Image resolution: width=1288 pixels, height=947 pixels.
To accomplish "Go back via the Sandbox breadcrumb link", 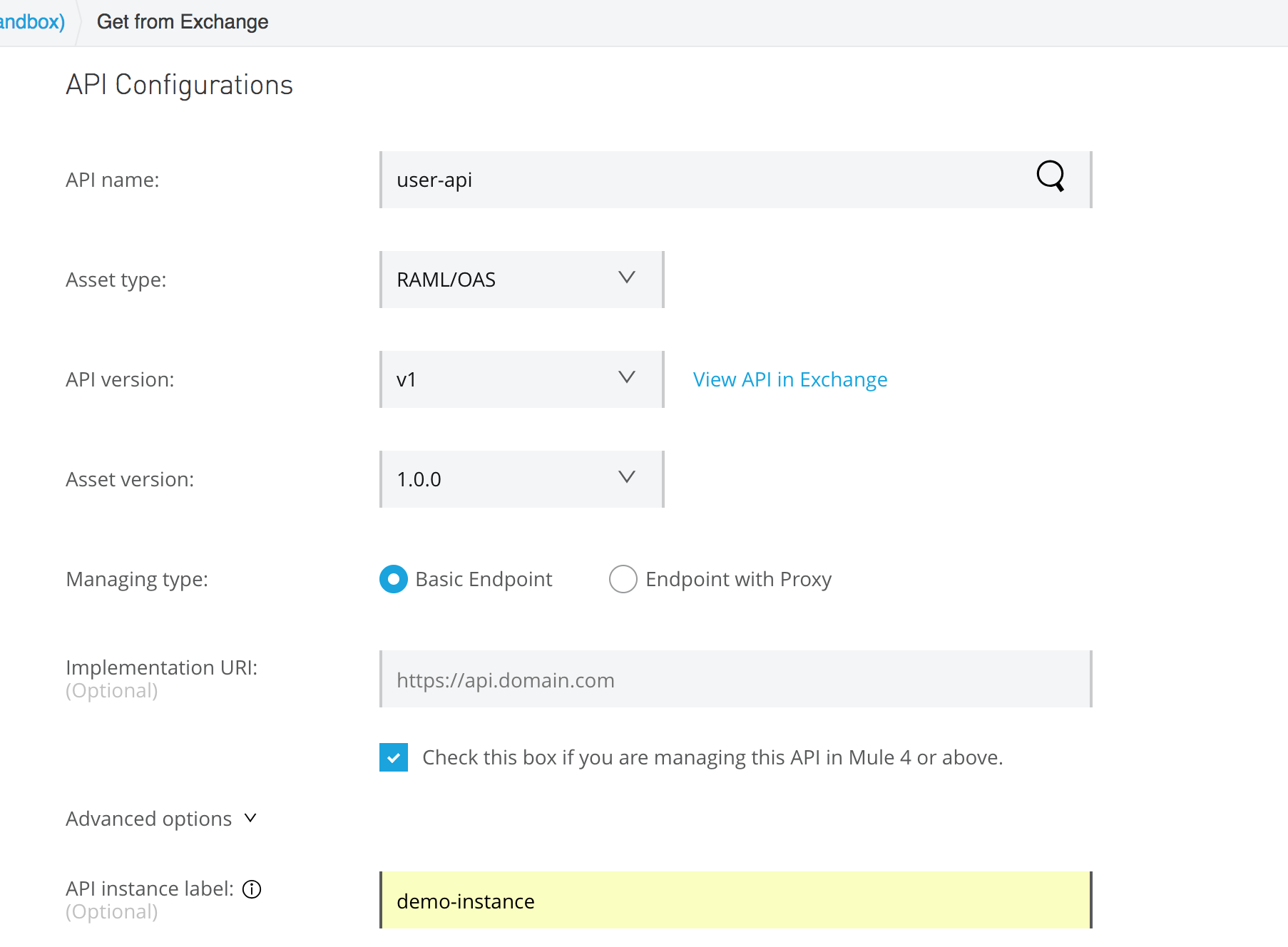I will 31,21.
